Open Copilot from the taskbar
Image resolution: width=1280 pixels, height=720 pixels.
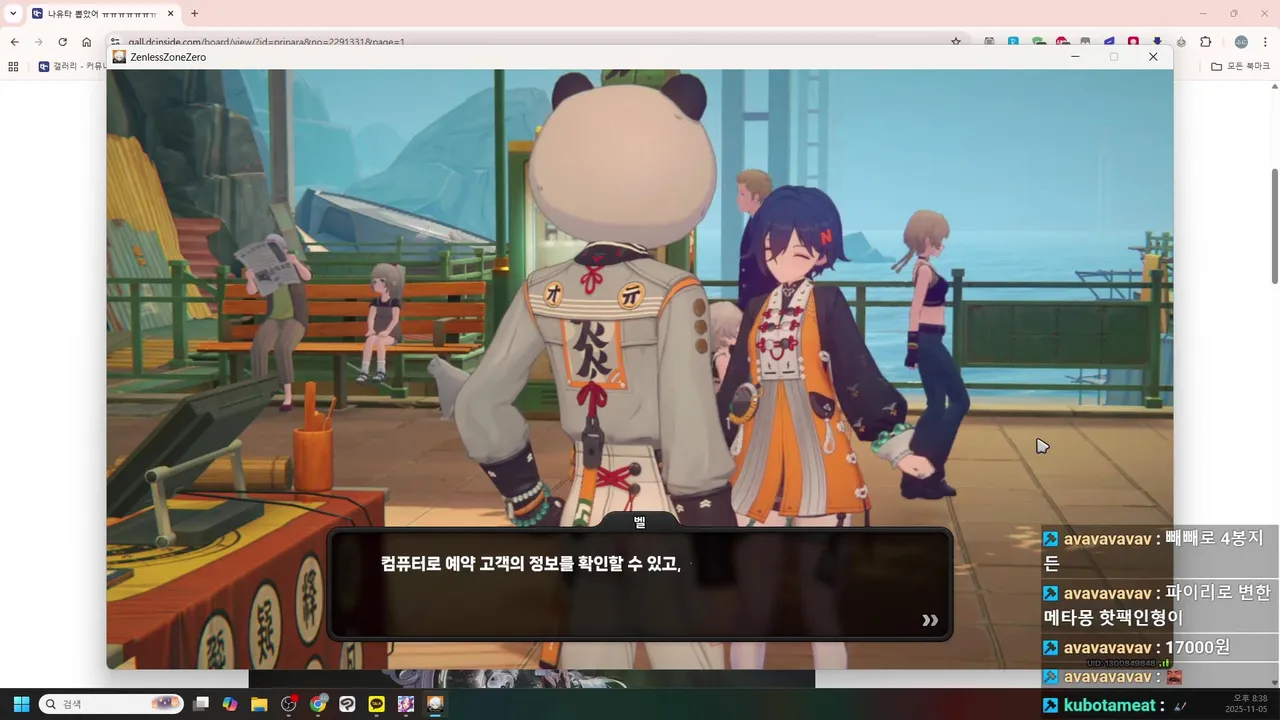click(230, 704)
